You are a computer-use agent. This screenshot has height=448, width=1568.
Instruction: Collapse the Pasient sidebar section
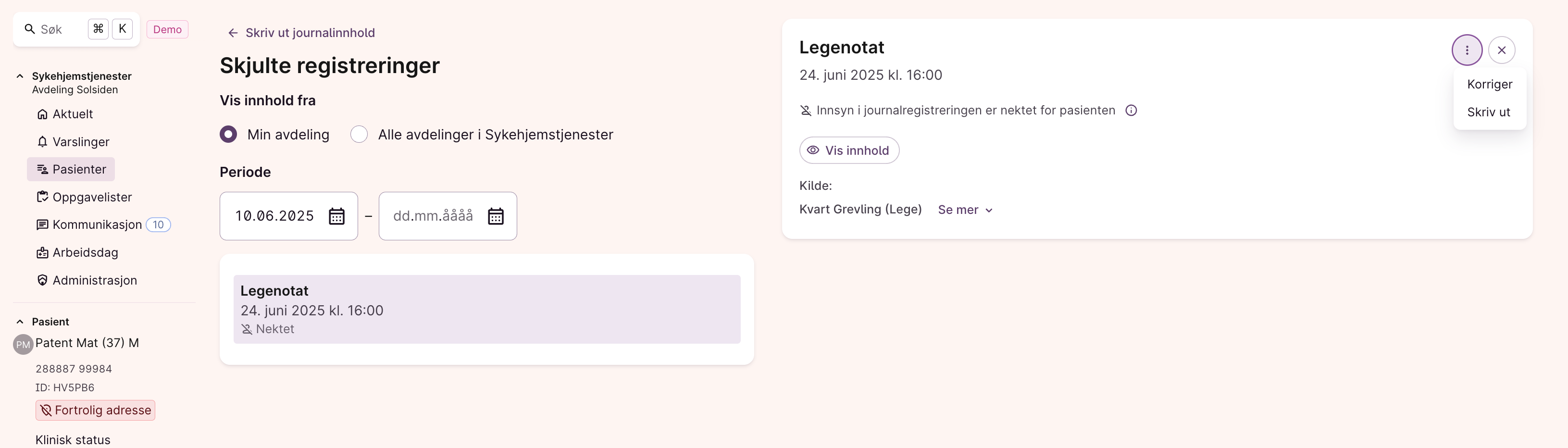20,322
